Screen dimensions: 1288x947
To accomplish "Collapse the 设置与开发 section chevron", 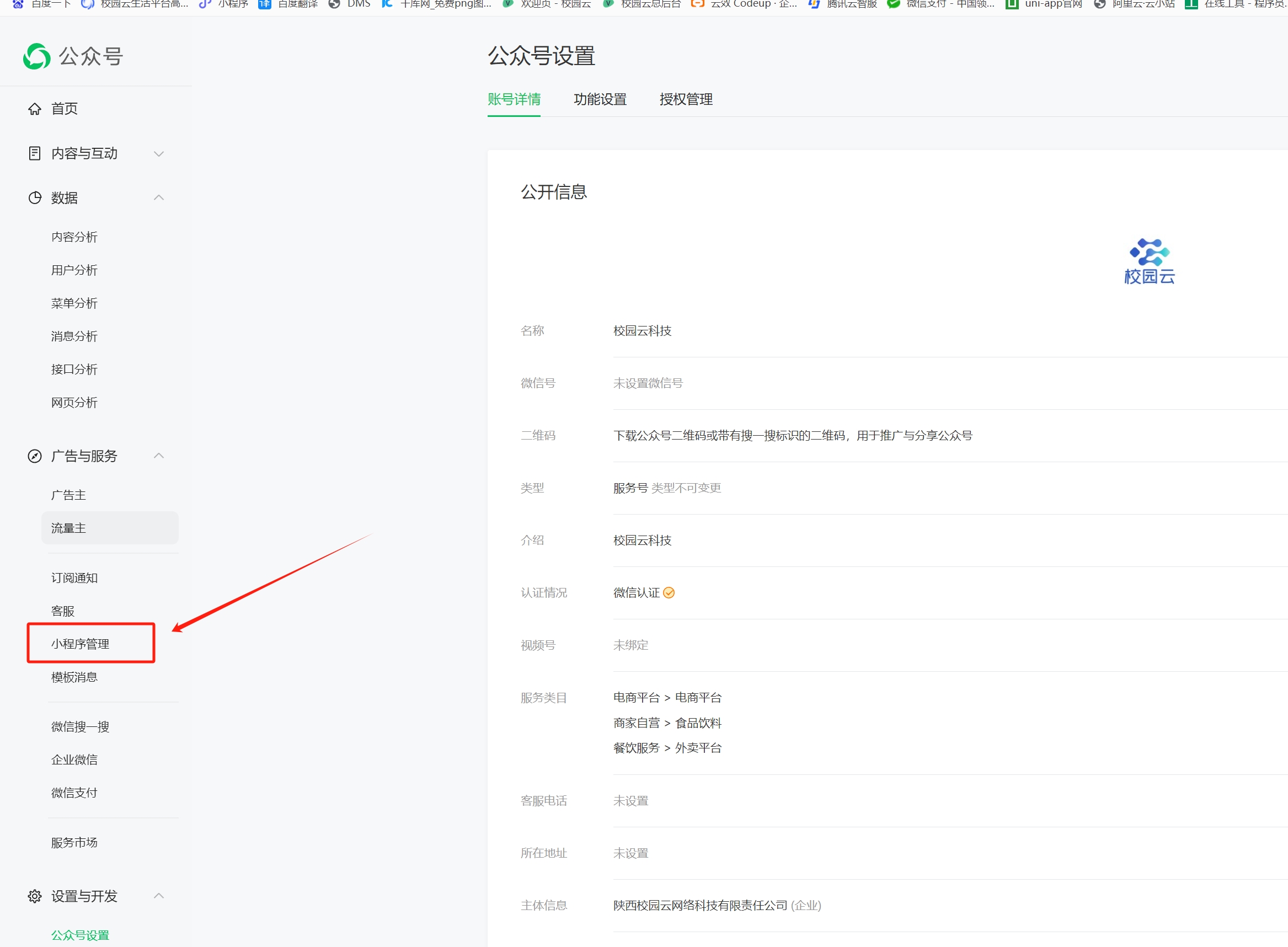I will pos(159,896).
